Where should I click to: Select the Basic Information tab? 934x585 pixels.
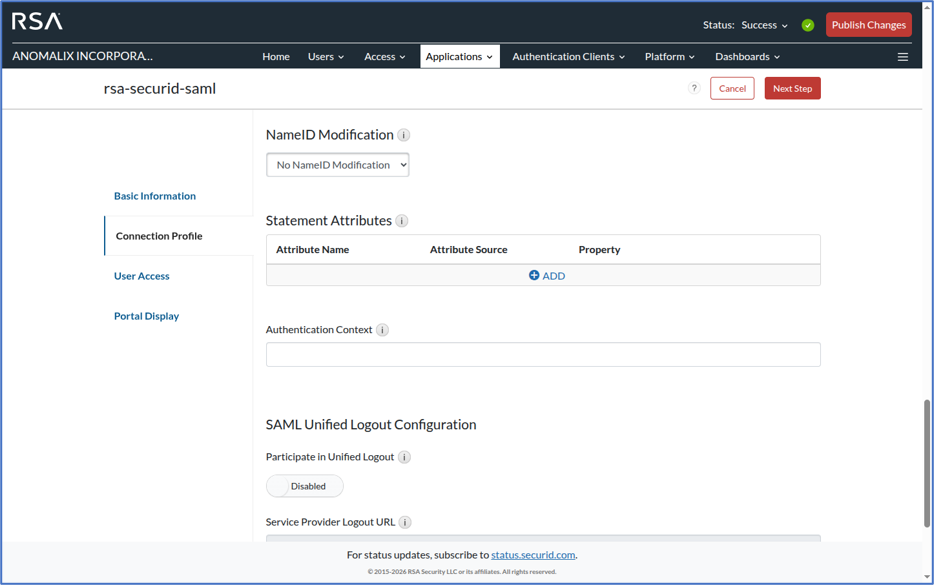pyautogui.click(x=155, y=196)
